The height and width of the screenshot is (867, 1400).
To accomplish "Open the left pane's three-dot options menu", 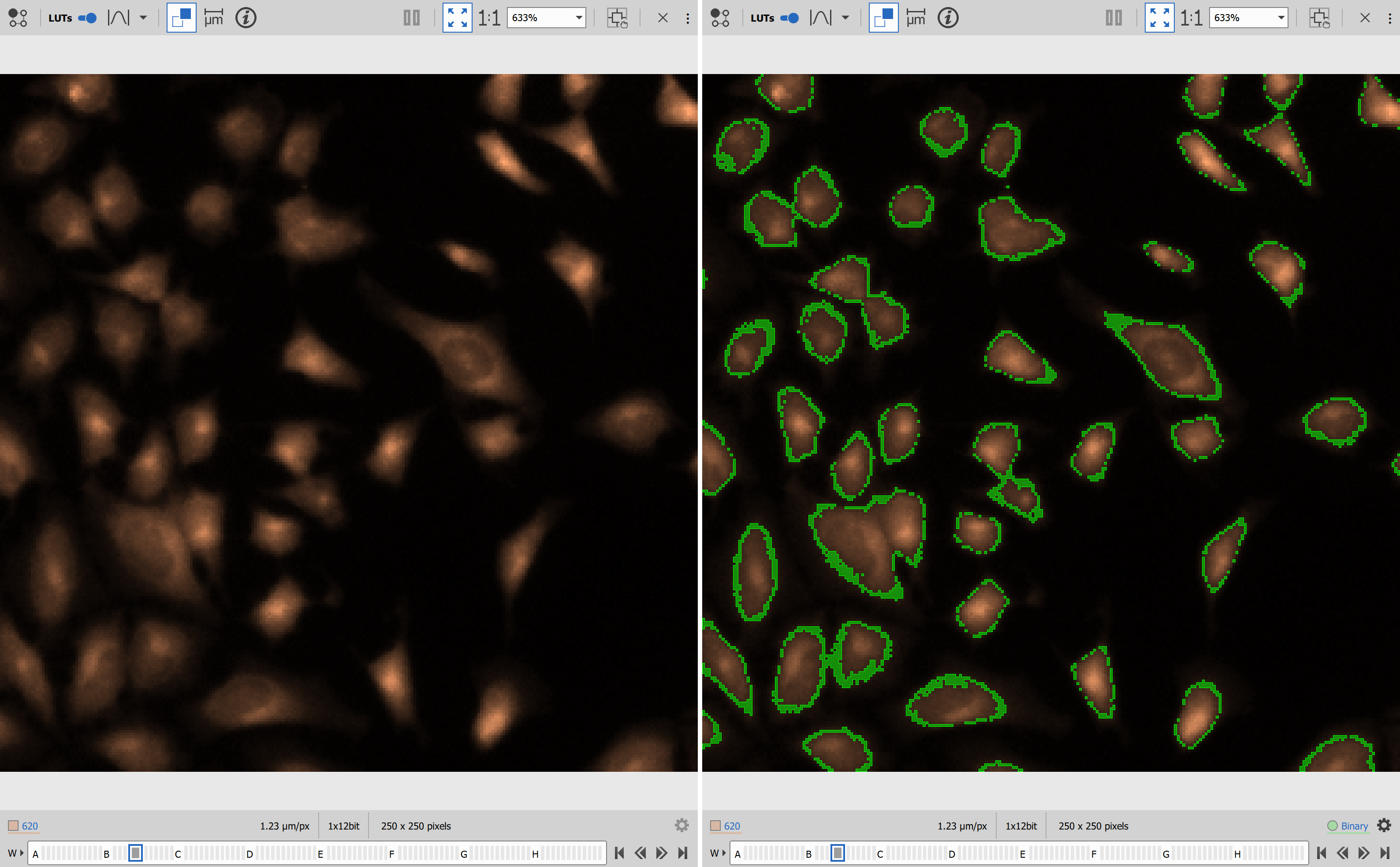I will 687,18.
